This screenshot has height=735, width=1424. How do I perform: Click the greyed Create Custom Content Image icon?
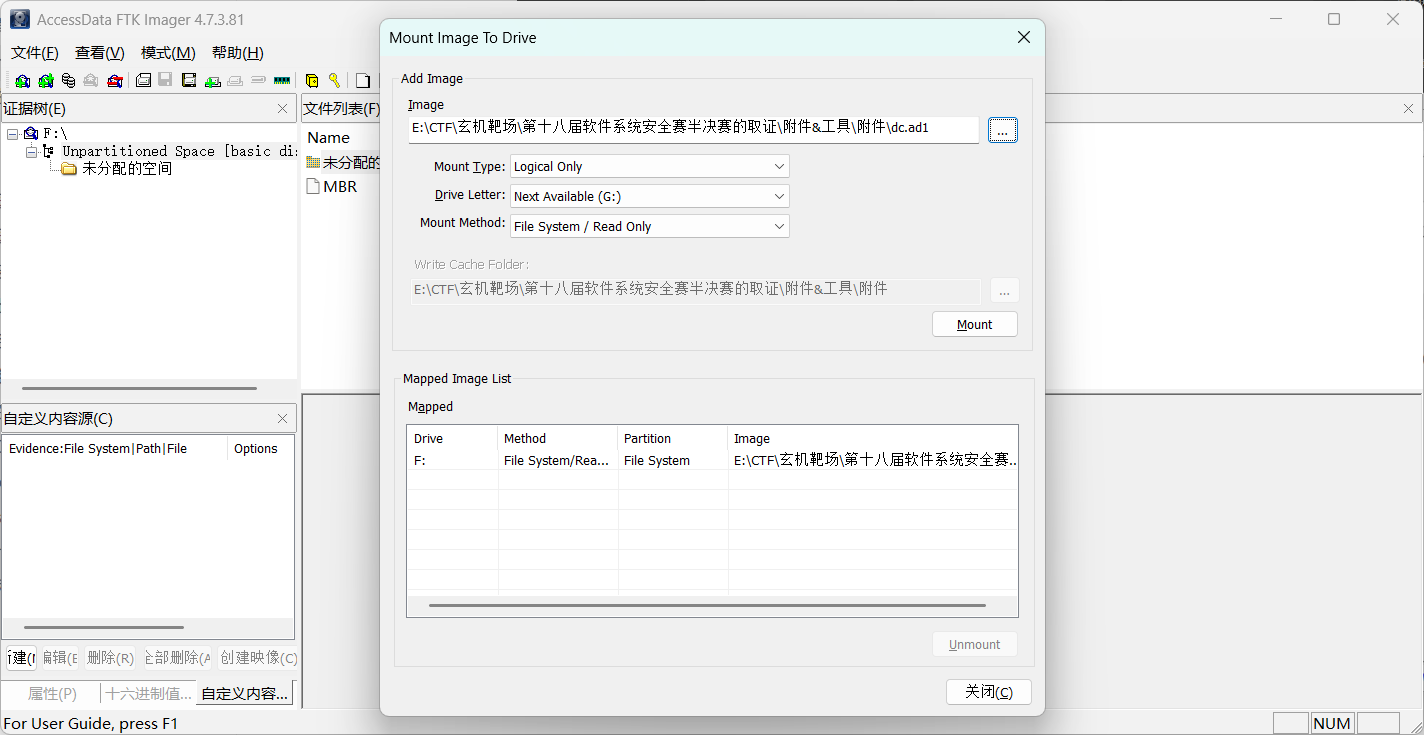coord(235,81)
